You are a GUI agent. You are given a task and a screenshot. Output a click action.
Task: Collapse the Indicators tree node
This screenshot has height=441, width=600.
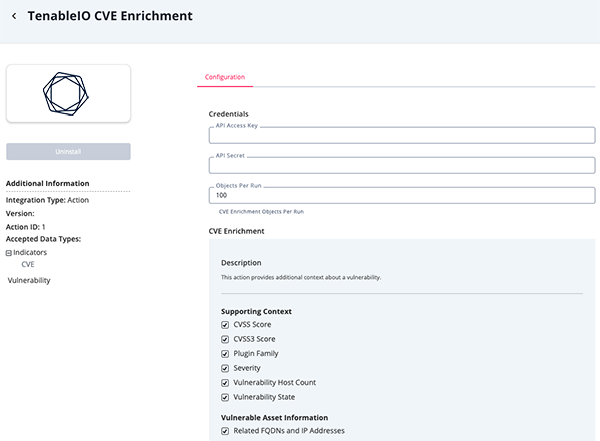9,253
